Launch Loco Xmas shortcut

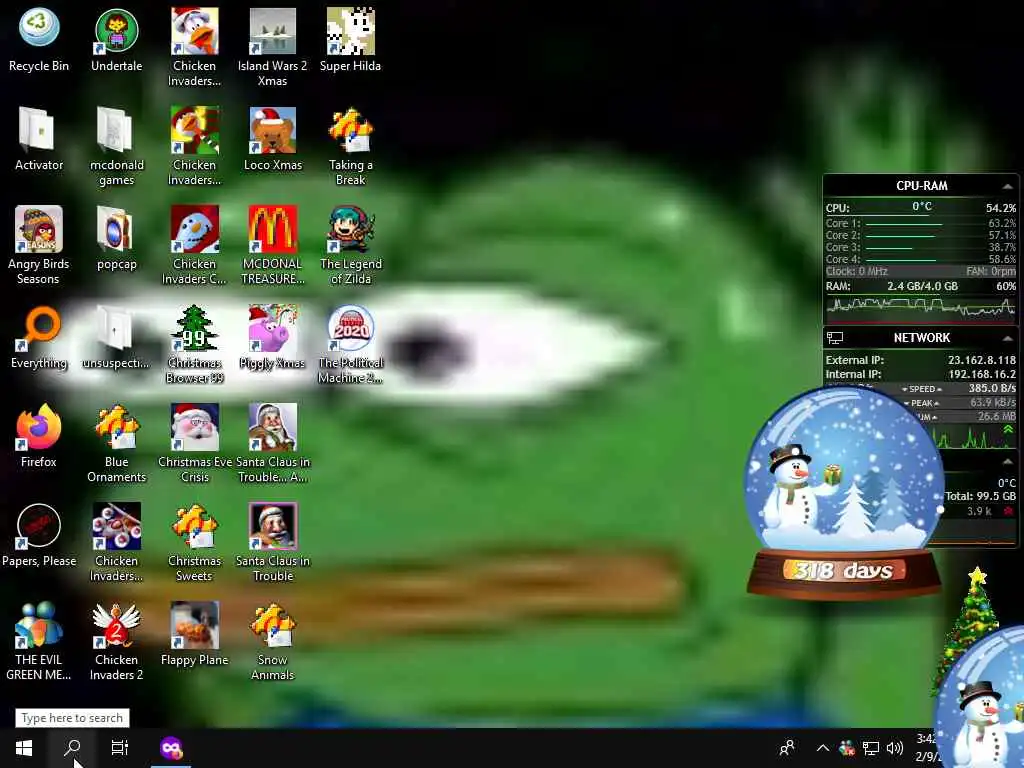[x=272, y=138]
